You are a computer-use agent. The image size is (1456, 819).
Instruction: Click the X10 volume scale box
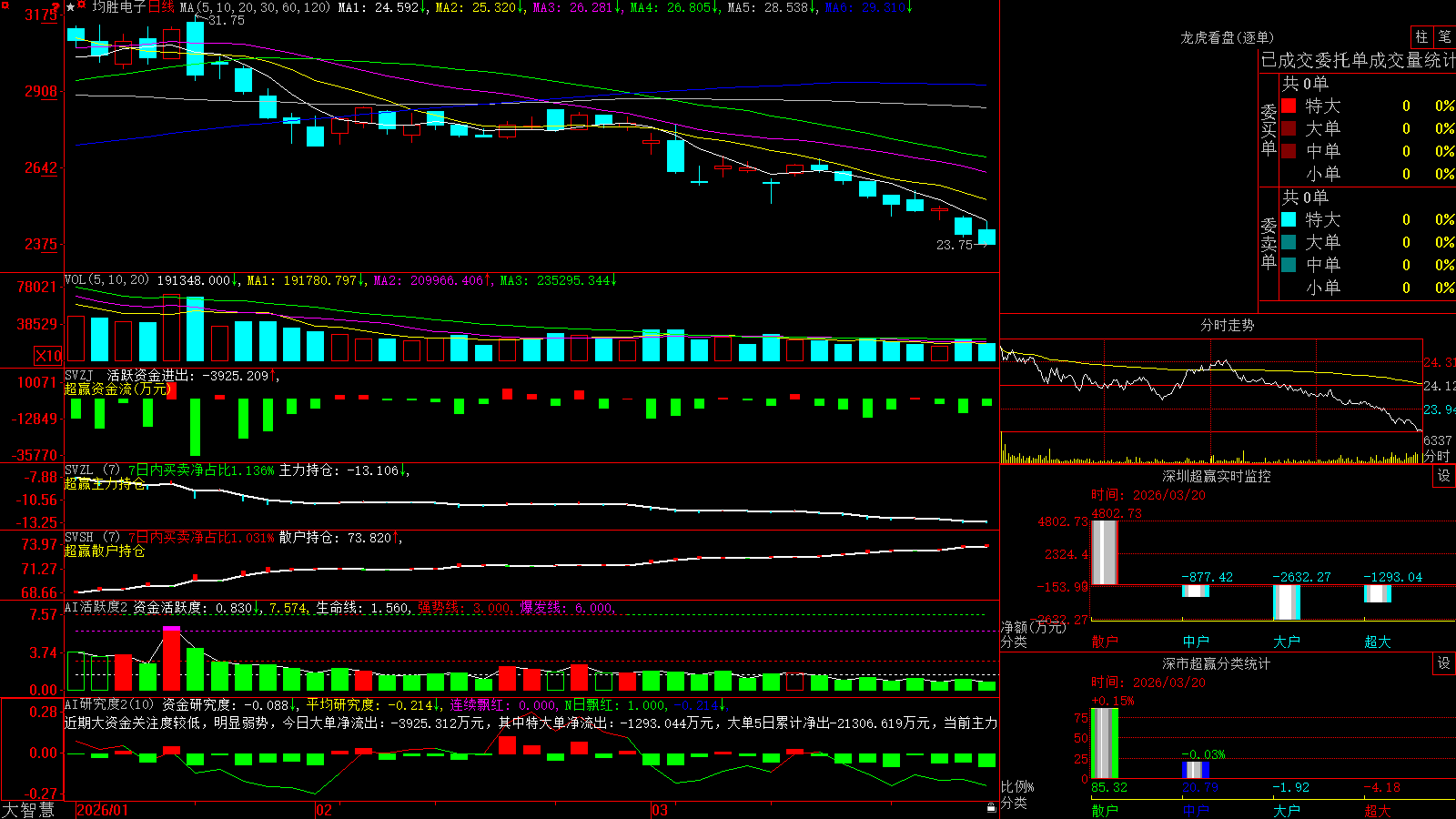pos(48,356)
